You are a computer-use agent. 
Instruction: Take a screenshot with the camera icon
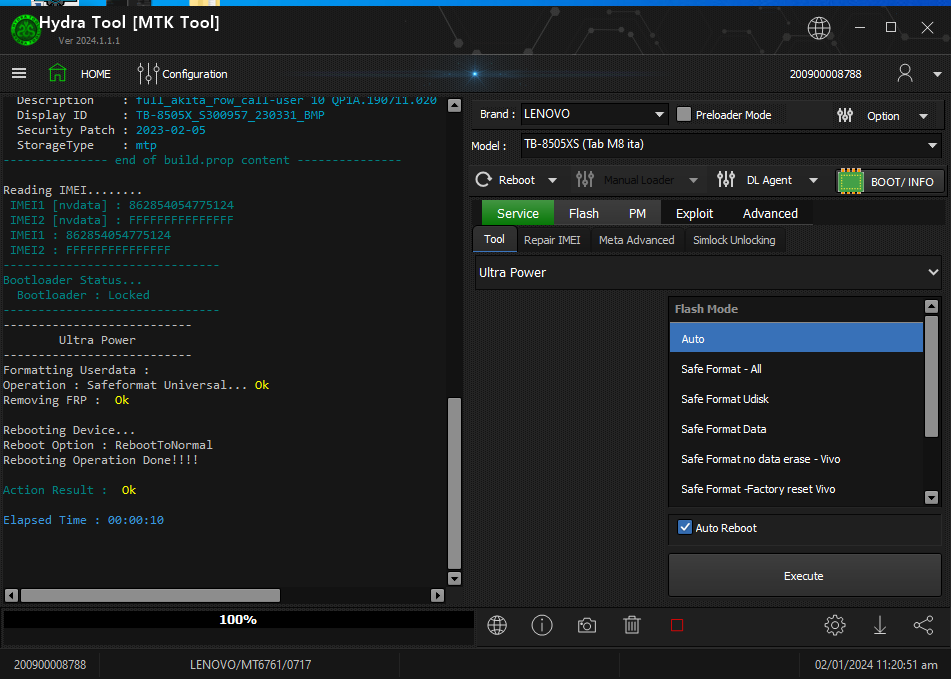pyautogui.click(x=586, y=625)
